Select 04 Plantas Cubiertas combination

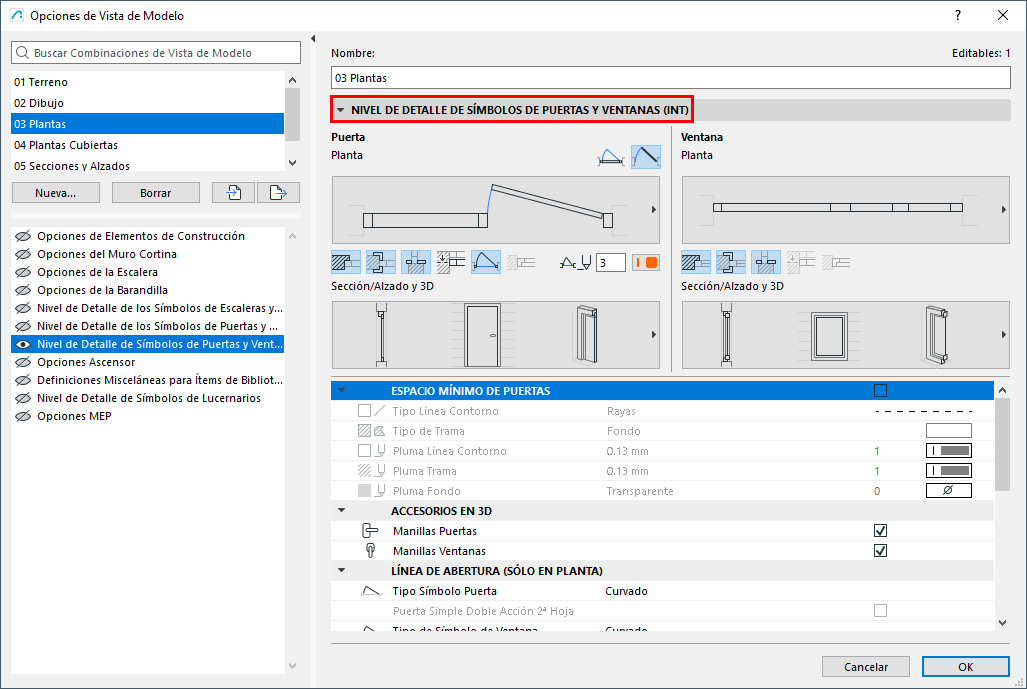point(148,145)
